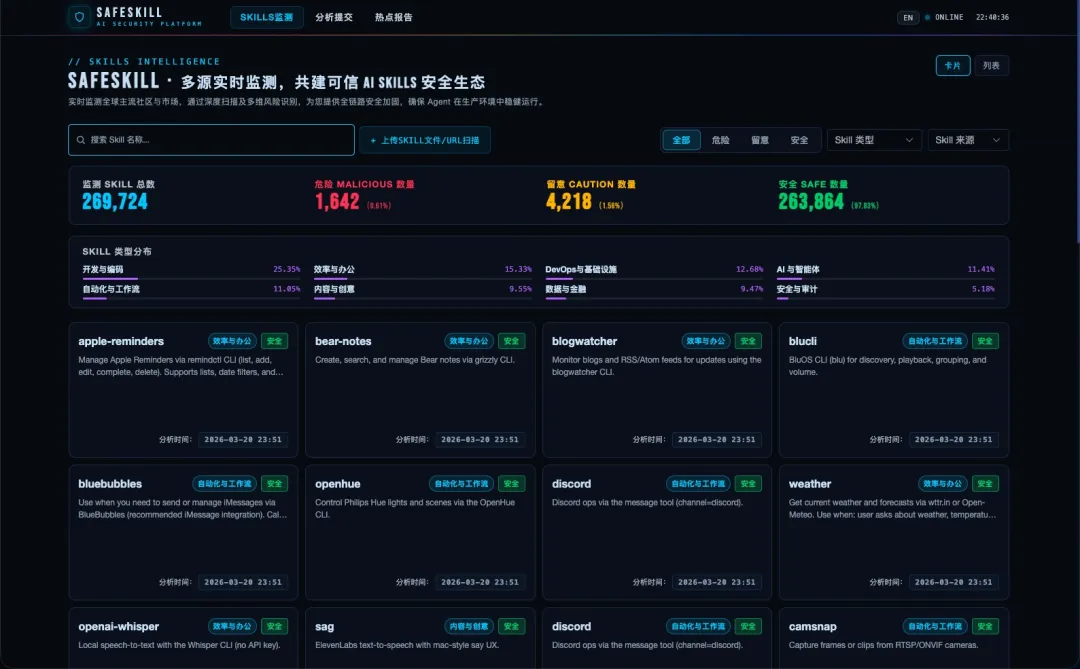Click 自动化与工作流 tag on blucli card
Image resolution: width=1080 pixels, height=669 pixels.
click(935, 341)
